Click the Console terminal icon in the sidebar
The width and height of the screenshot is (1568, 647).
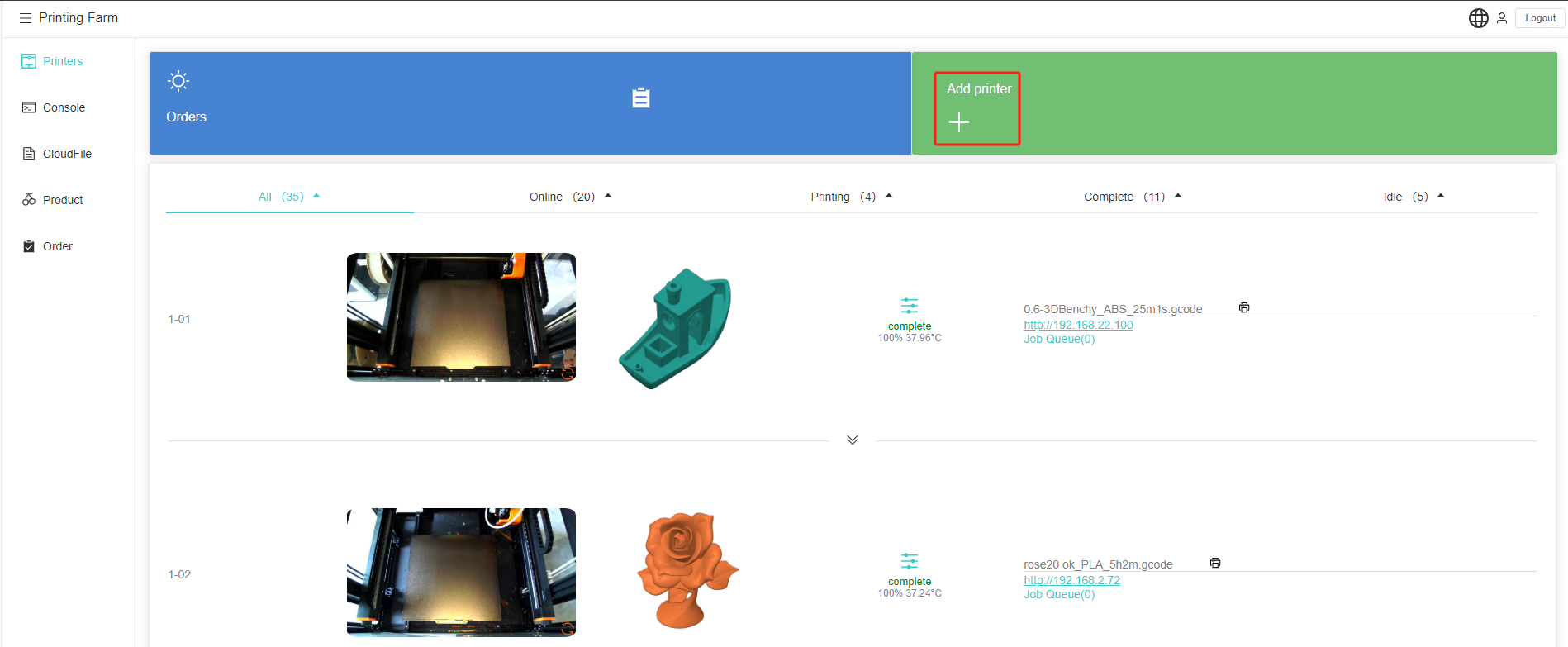[x=29, y=107]
